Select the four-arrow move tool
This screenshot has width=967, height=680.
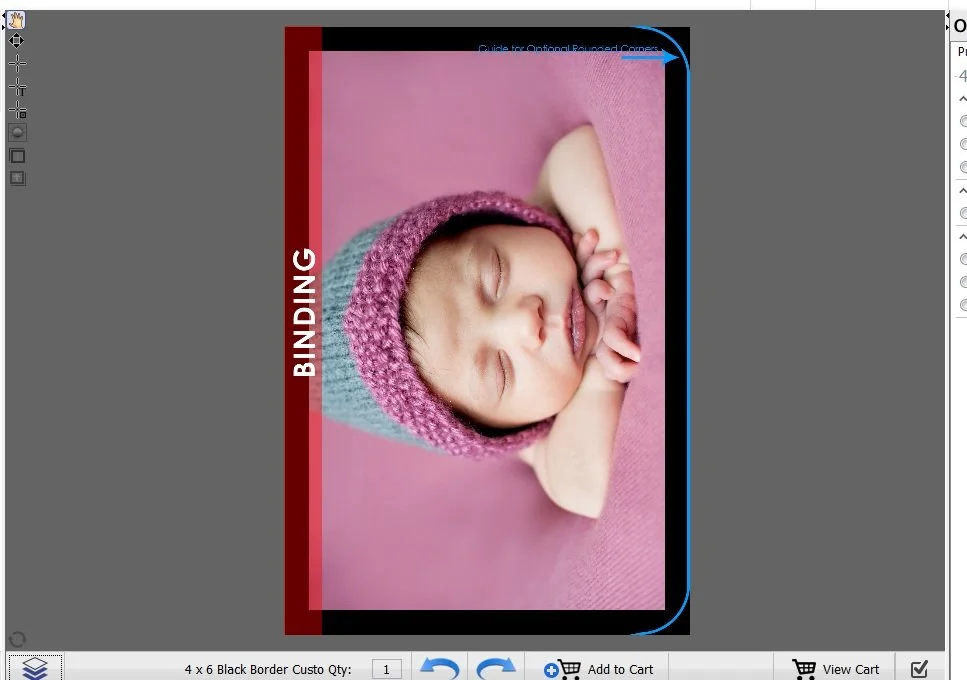(x=17, y=41)
